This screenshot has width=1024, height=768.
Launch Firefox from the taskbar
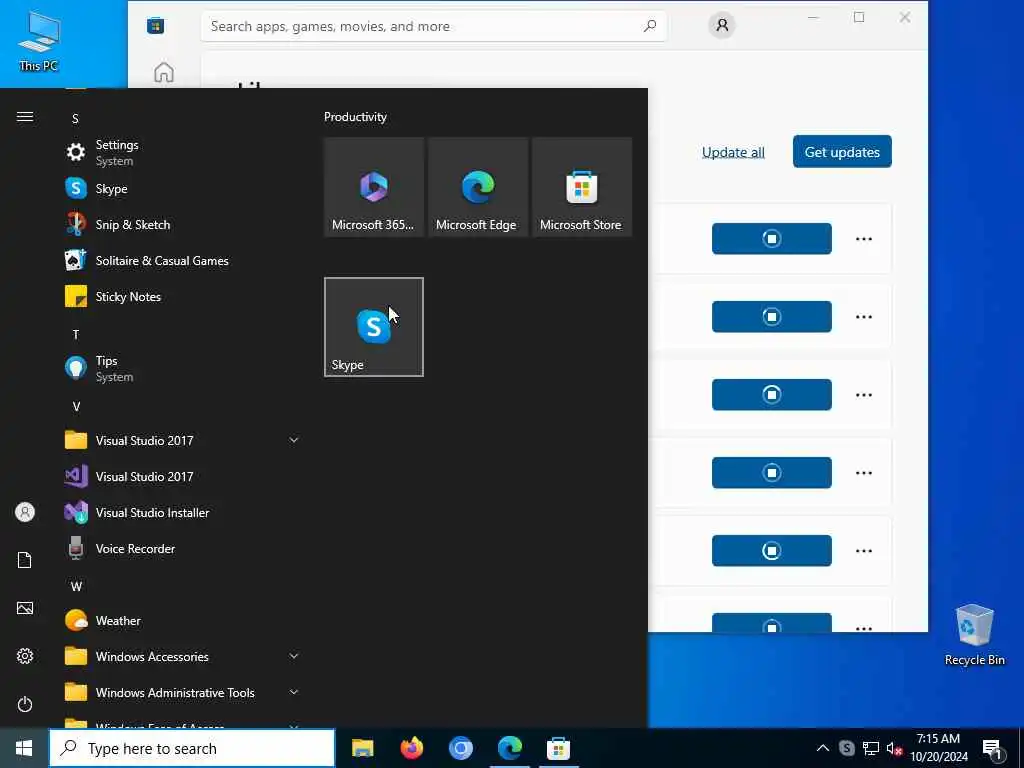pos(411,748)
